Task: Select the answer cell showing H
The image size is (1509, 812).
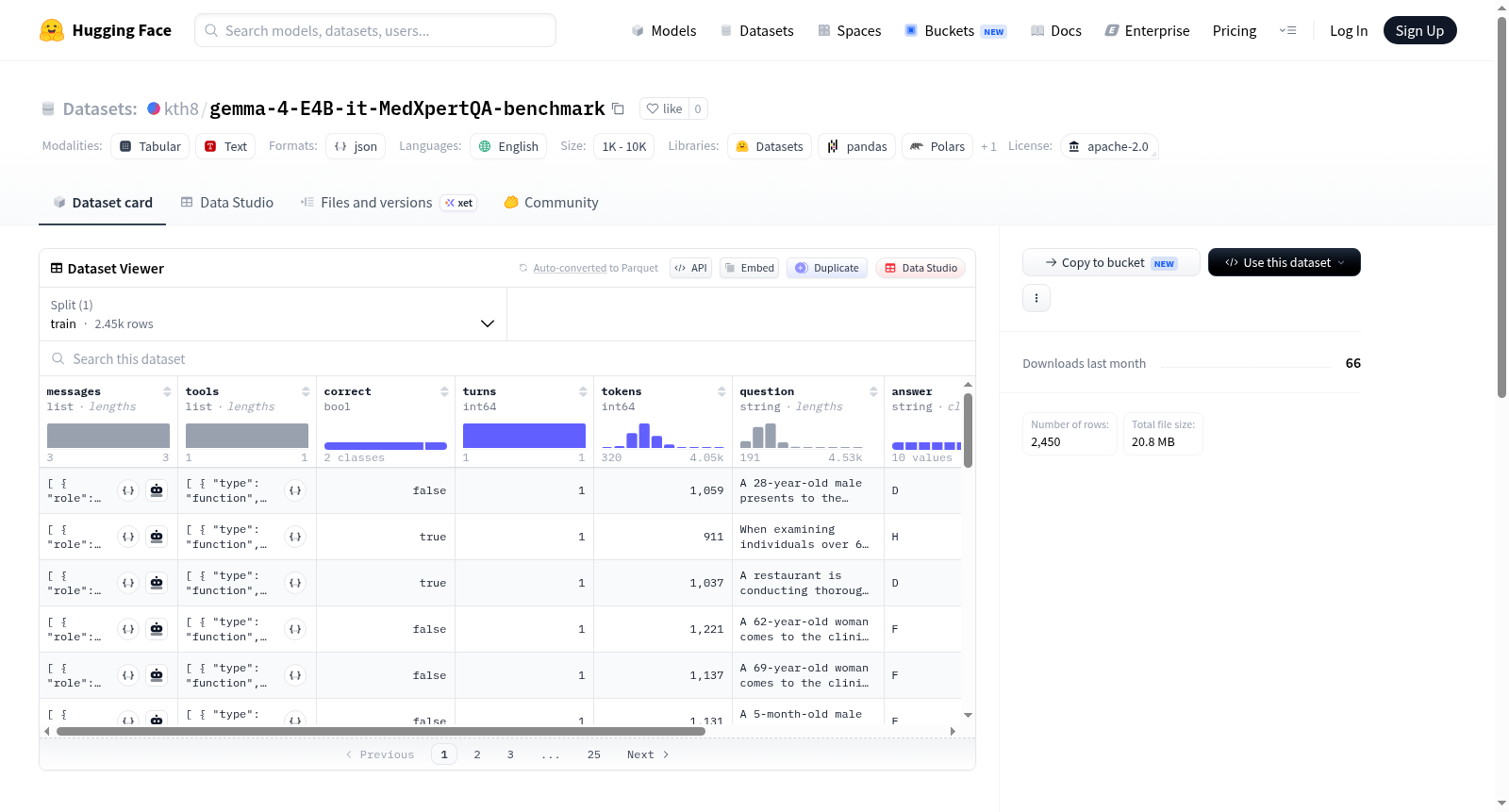Action: [922, 537]
